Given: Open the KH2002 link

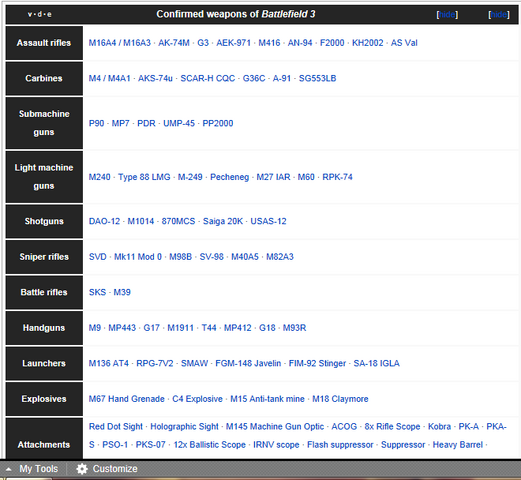Looking at the screenshot, I should pos(368,43).
